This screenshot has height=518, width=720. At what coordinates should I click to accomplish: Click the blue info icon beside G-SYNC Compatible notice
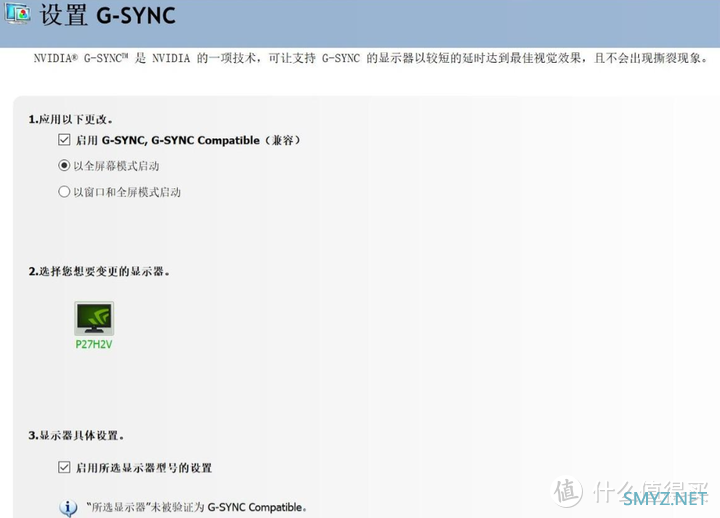click(x=68, y=508)
